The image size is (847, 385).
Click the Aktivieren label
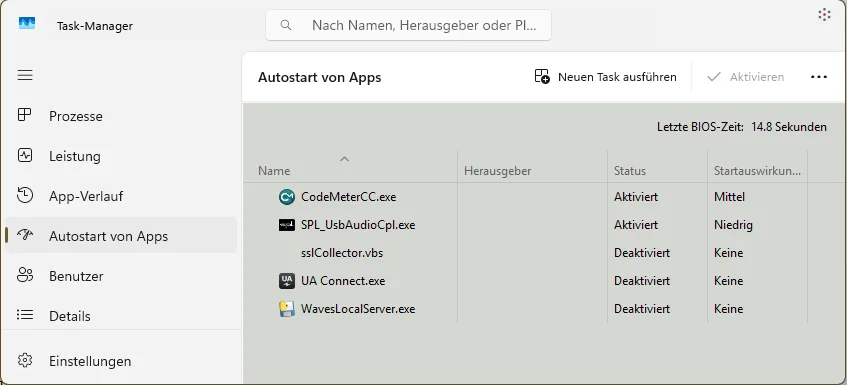(x=757, y=77)
